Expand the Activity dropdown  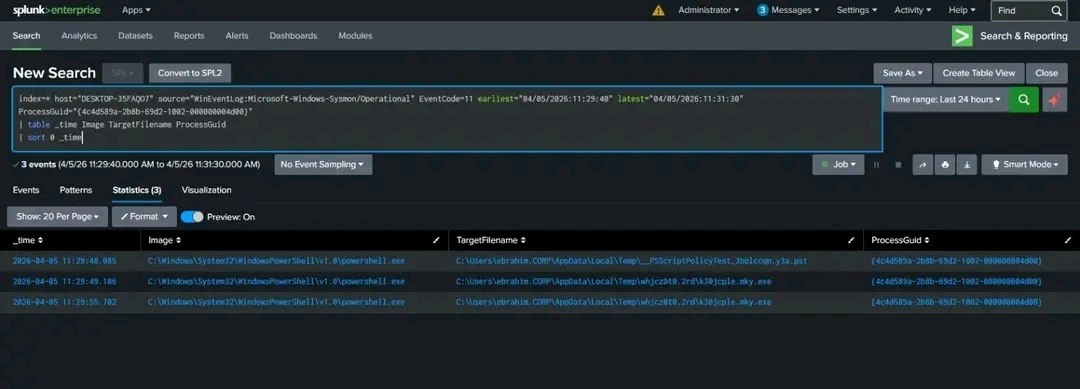pos(913,10)
